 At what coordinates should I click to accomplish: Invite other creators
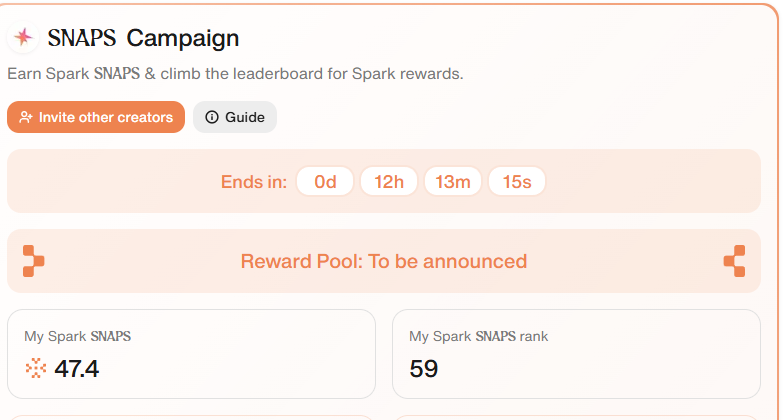coord(96,117)
